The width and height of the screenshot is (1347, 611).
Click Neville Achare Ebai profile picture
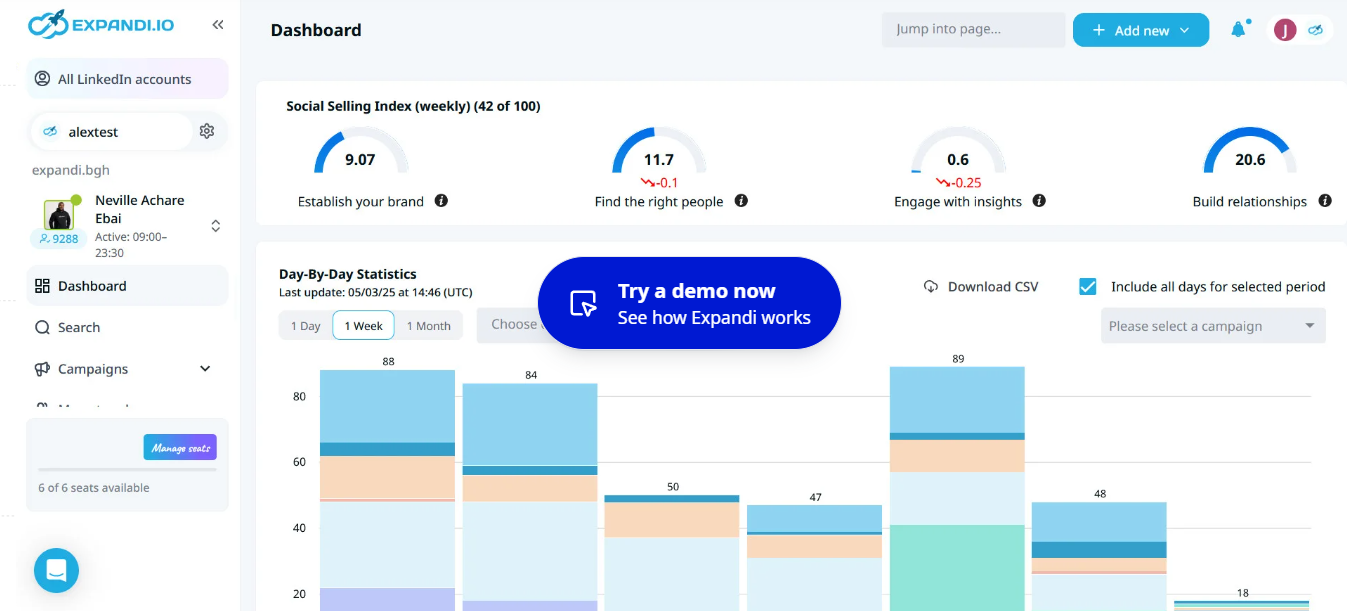(59, 215)
